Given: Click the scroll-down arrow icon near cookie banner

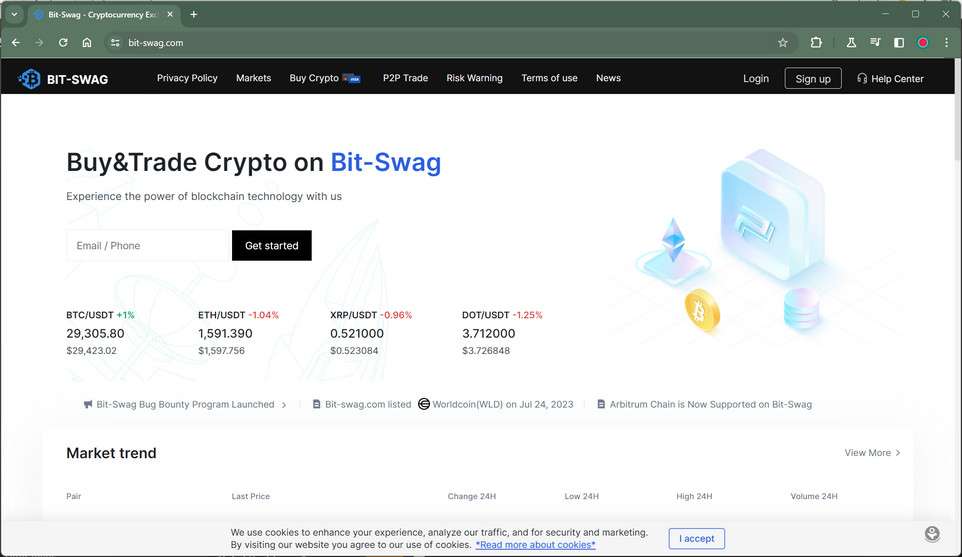Looking at the screenshot, I should tap(932, 534).
